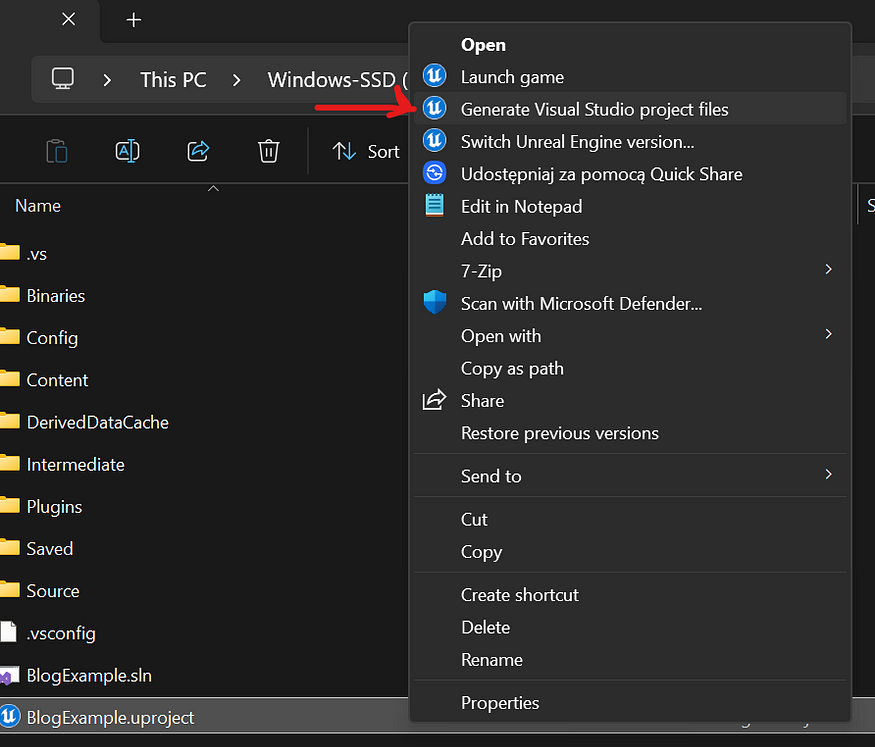This screenshot has width=875, height=747.
Task: Choose Switch Unreal Engine version
Action: [577, 142]
